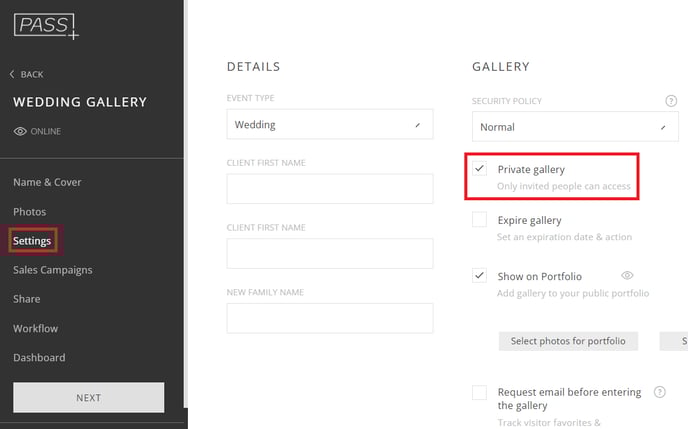Open the Event Type Wedding dropdown
This screenshot has width=688, height=429.
(x=330, y=125)
